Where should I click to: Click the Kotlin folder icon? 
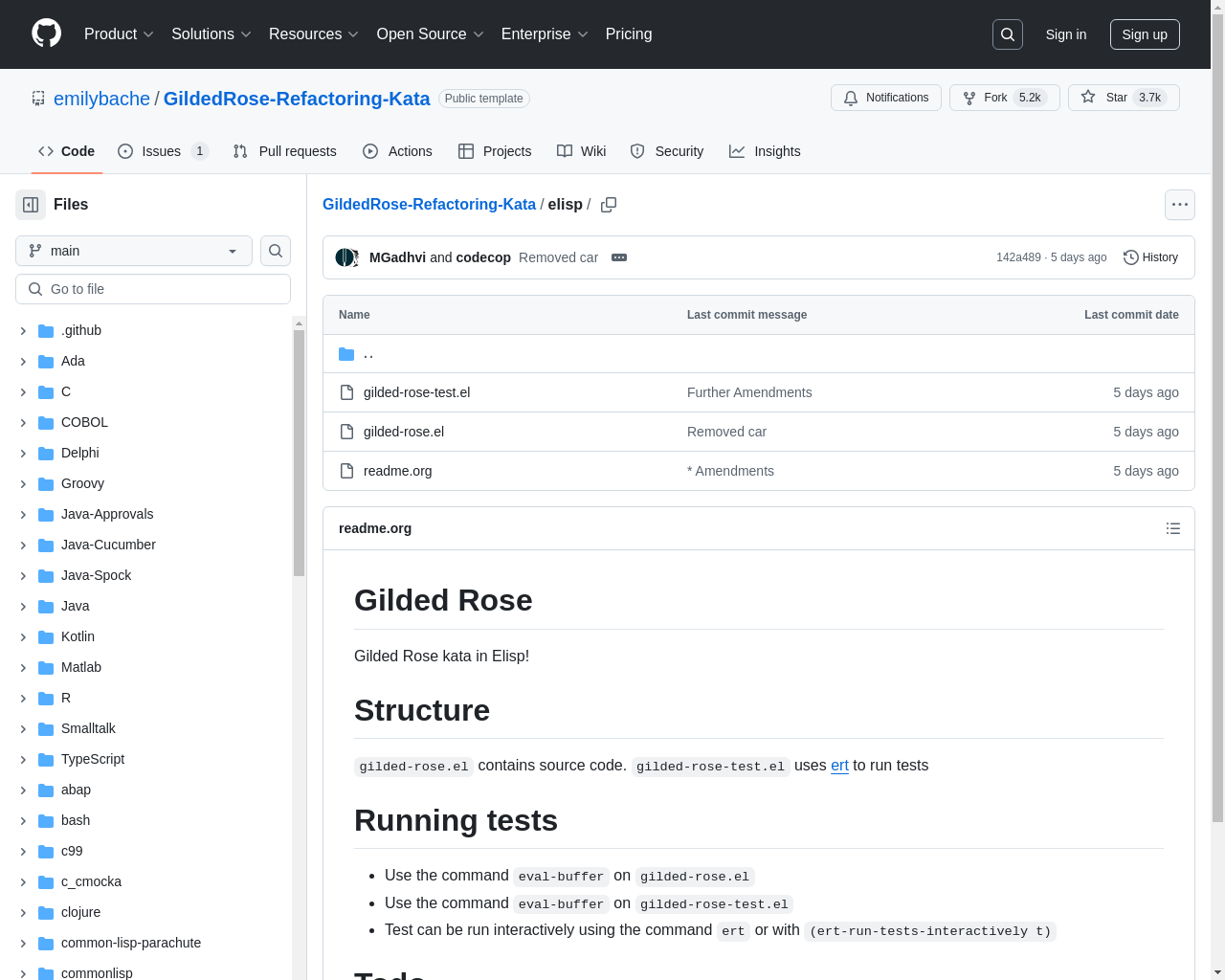tap(46, 637)
